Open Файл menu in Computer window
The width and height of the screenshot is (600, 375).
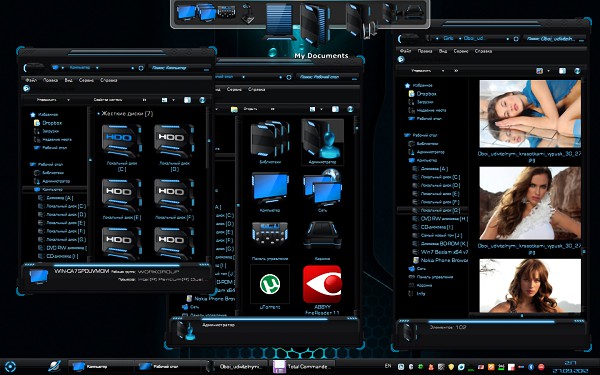[31, 80]
